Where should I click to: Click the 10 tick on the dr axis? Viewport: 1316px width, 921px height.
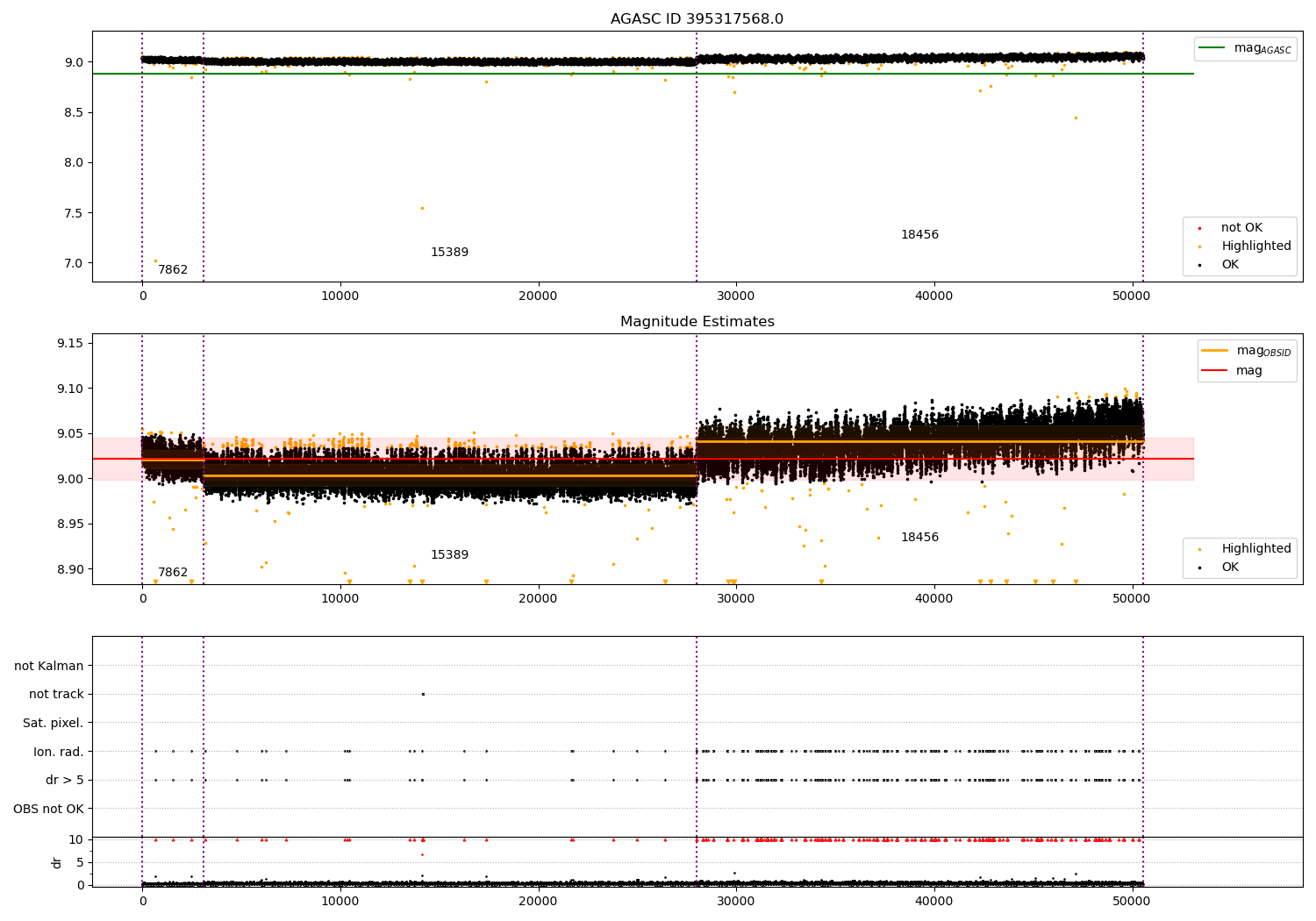75,839
